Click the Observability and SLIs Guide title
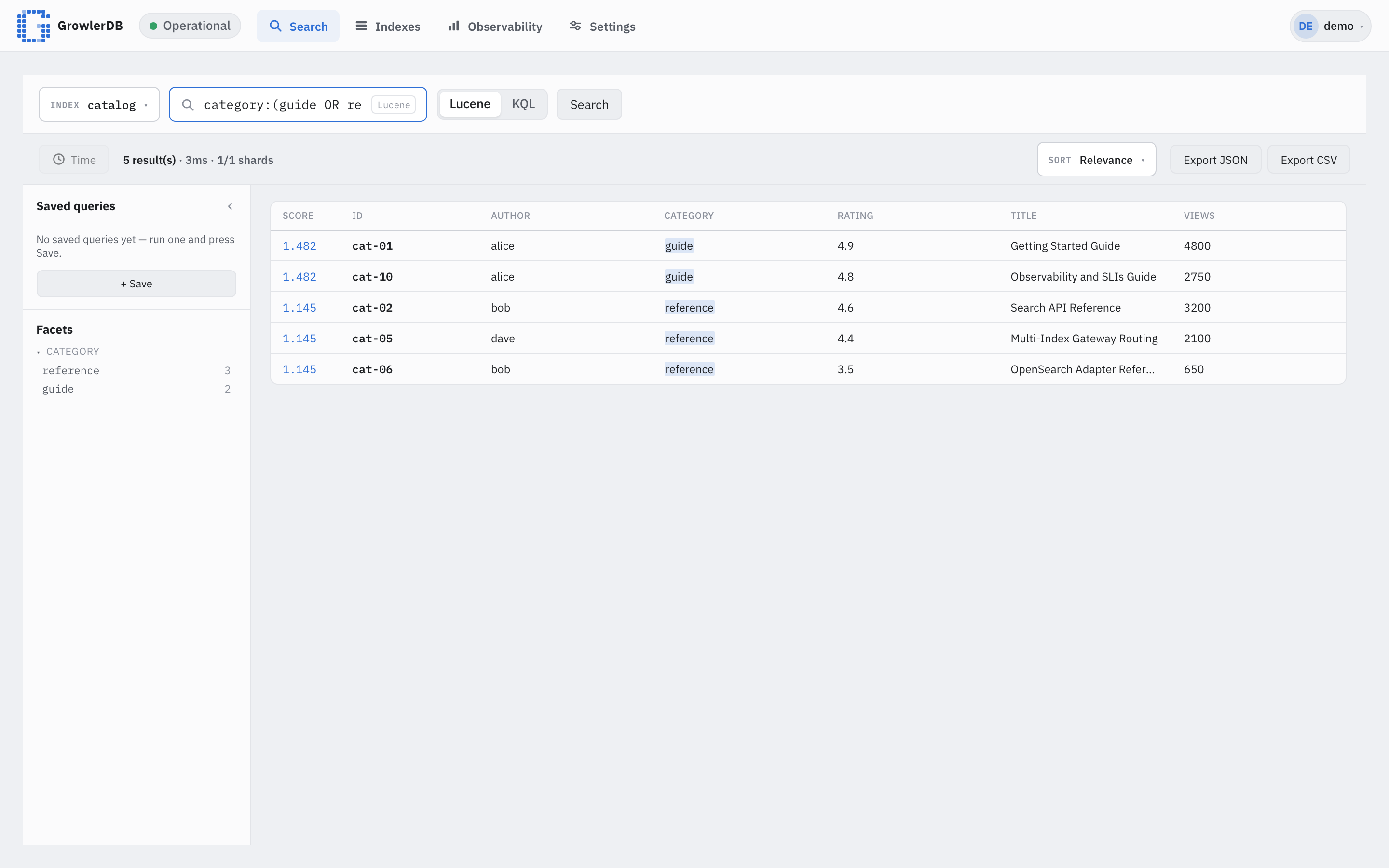The image size is (1389, 868). click(x=1083, y=277)
